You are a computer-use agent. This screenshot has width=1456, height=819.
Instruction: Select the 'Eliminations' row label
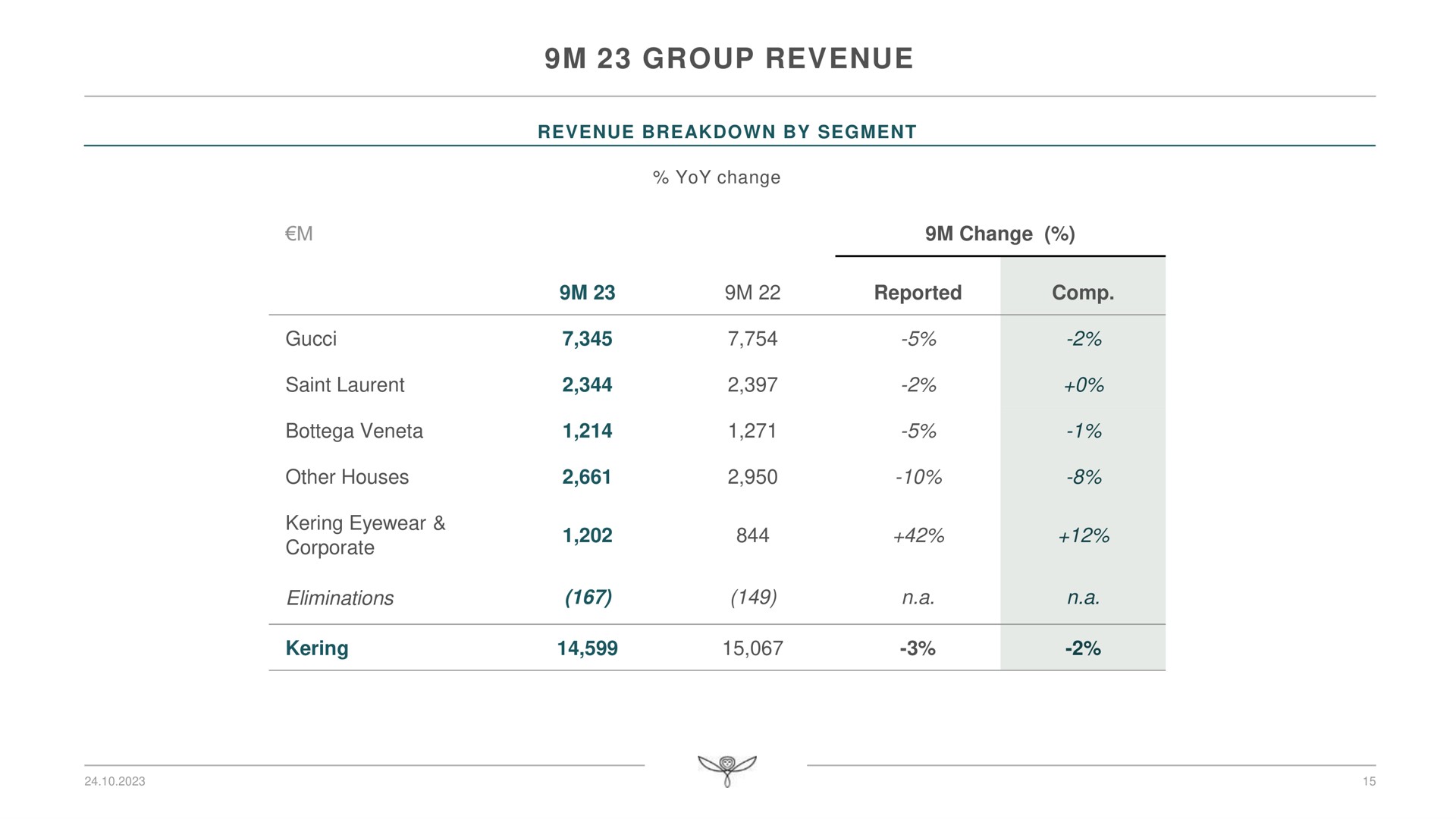(x=339, y=598)
